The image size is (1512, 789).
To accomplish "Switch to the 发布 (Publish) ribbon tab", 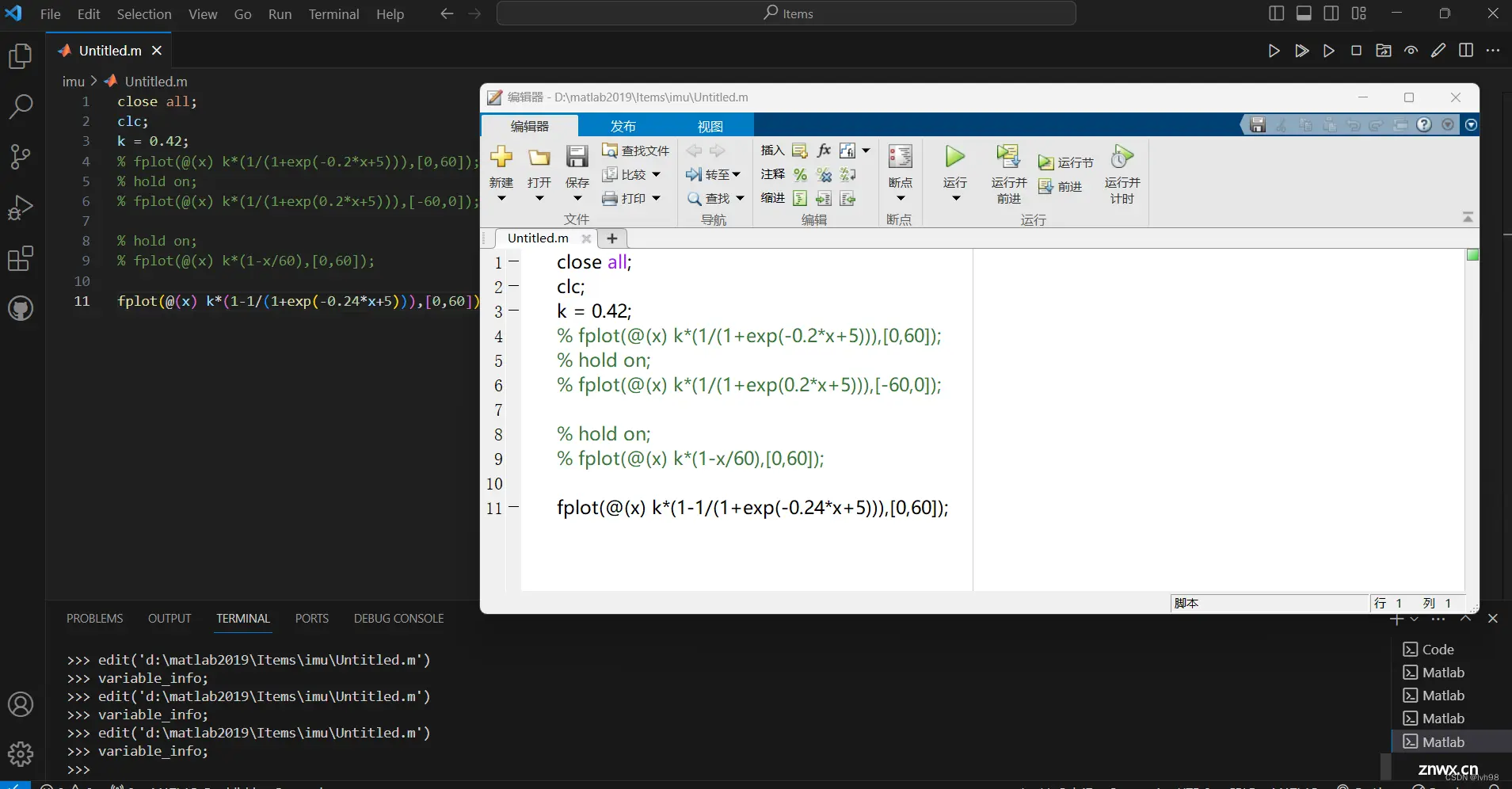I will [623, 126].
